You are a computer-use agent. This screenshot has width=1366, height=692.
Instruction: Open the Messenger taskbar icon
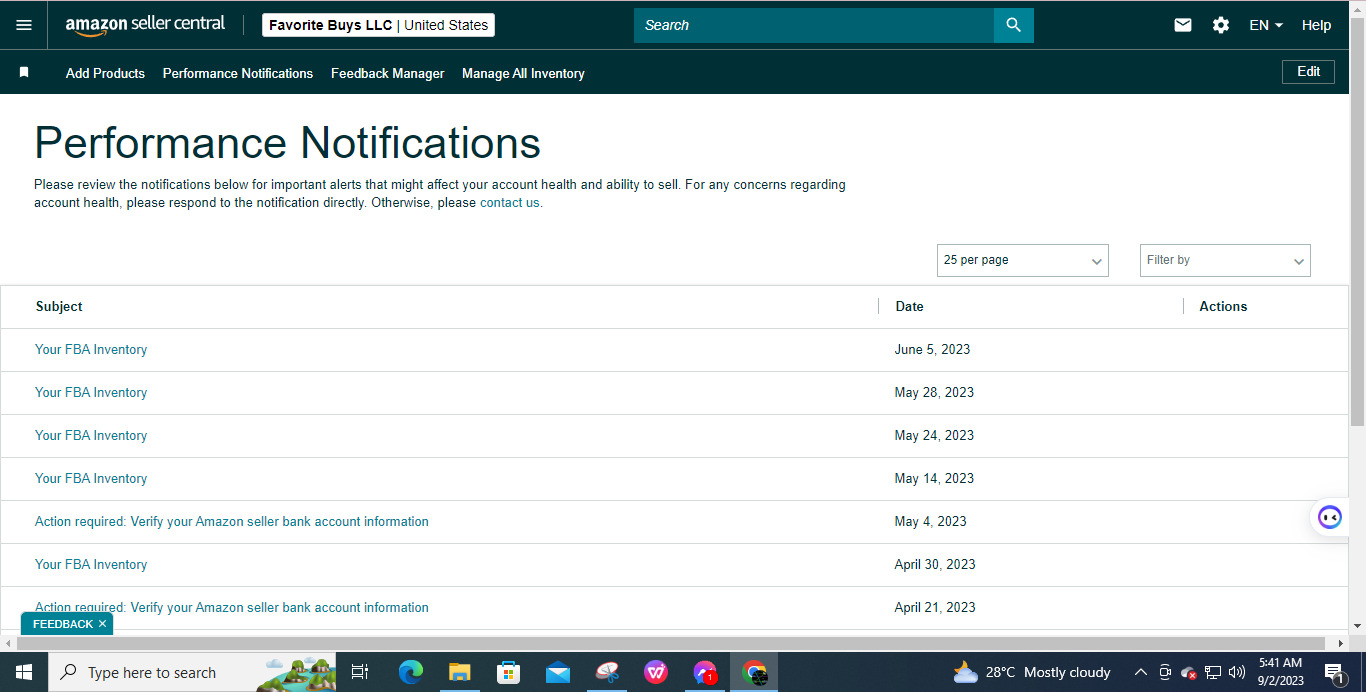(705, 672)
